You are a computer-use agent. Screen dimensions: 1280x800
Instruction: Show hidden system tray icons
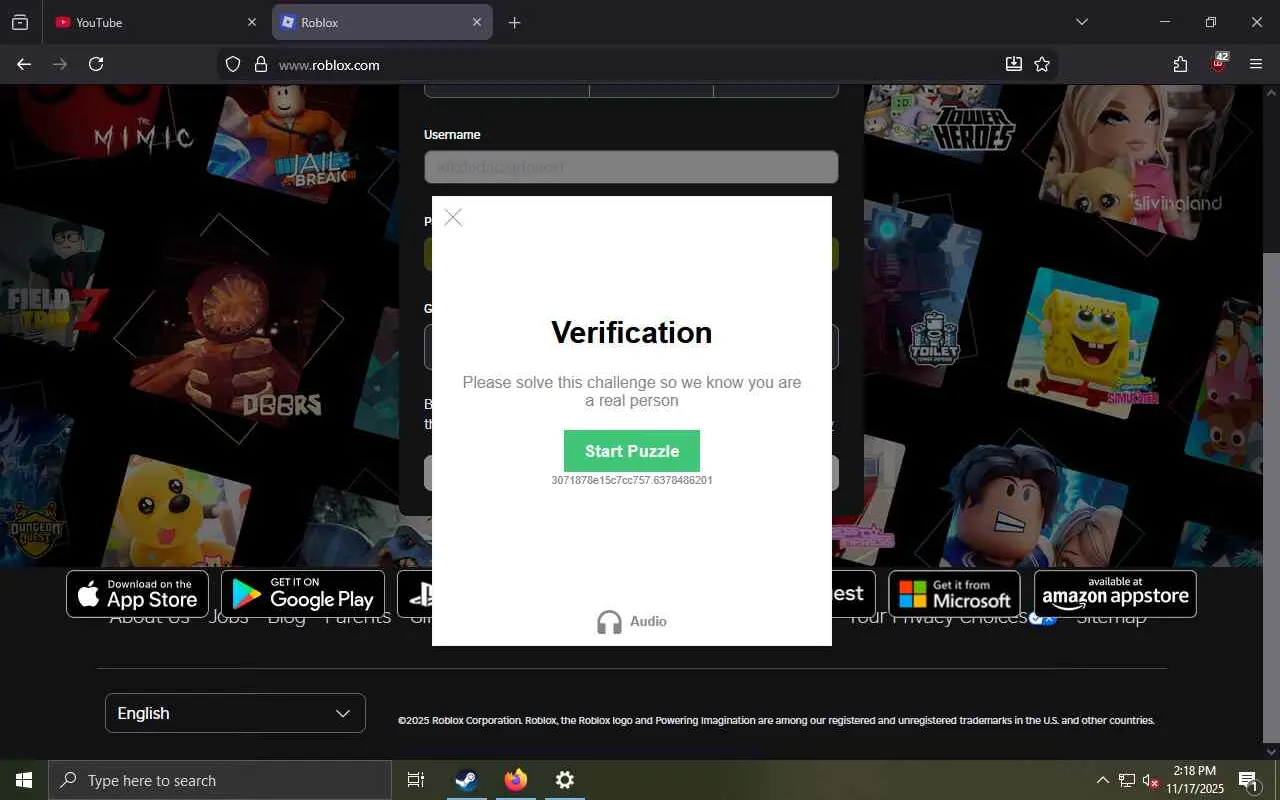tap(1102, 780)
